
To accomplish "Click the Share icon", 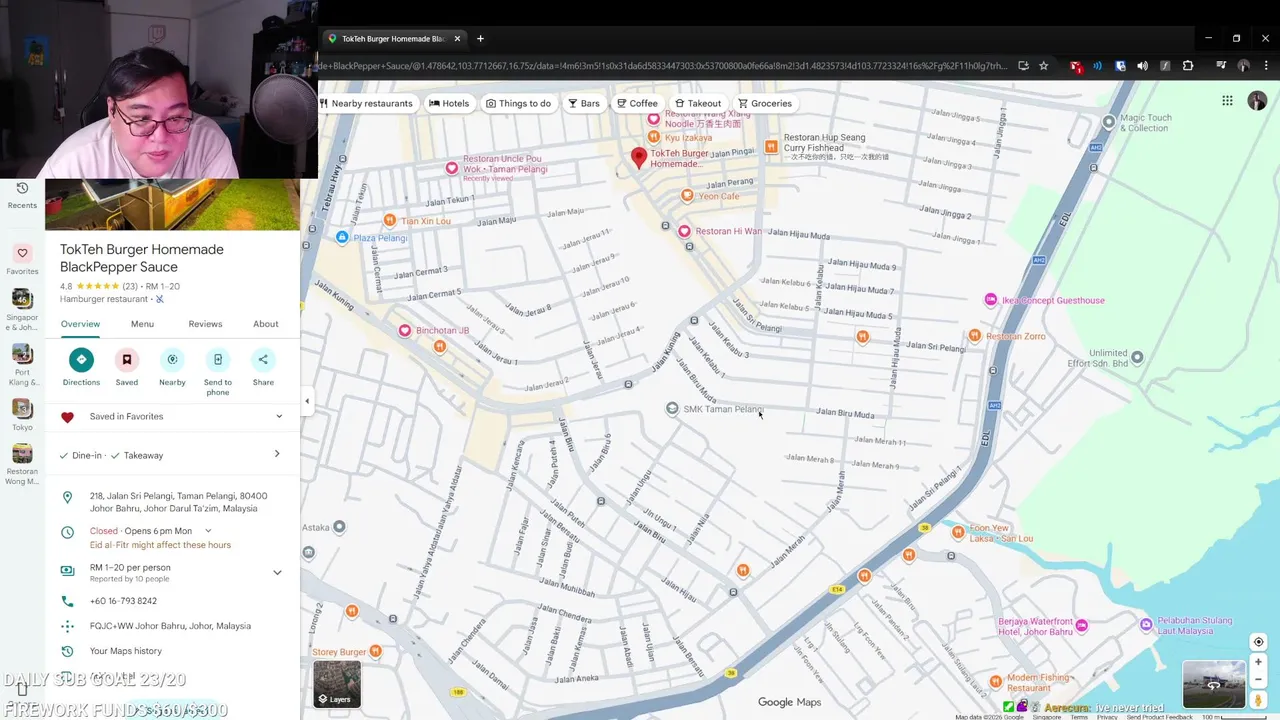I will point(263,360).
